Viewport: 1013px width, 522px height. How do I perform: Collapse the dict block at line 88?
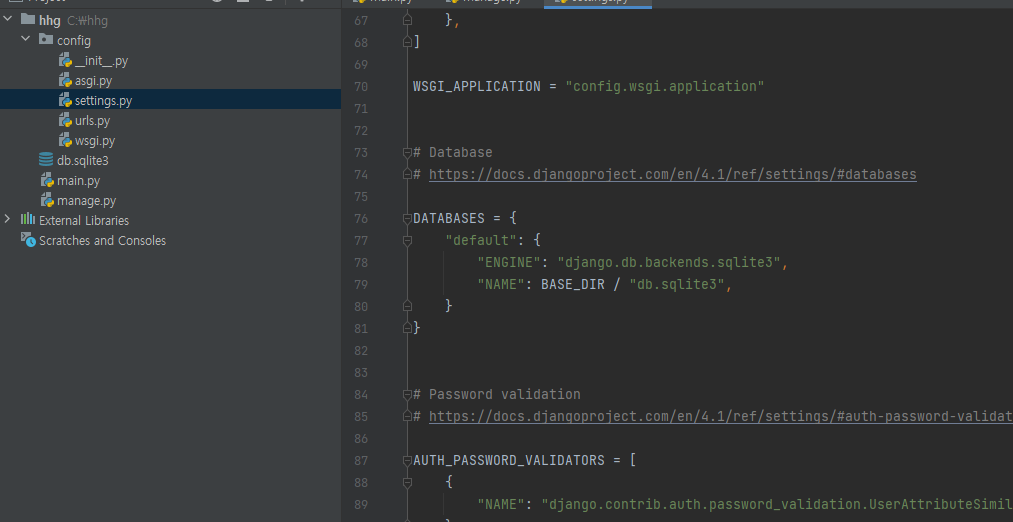[x=407, y=482]
